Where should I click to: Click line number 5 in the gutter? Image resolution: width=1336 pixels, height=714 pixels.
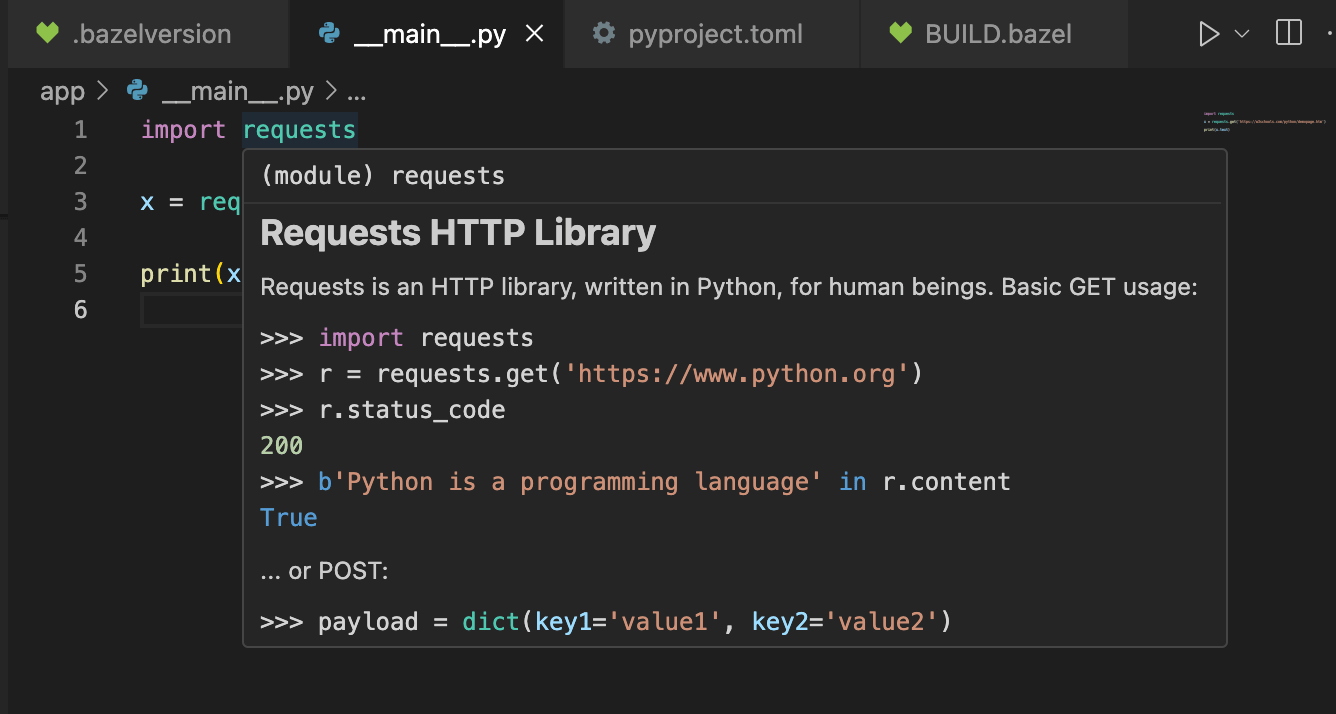pos(80,274)
